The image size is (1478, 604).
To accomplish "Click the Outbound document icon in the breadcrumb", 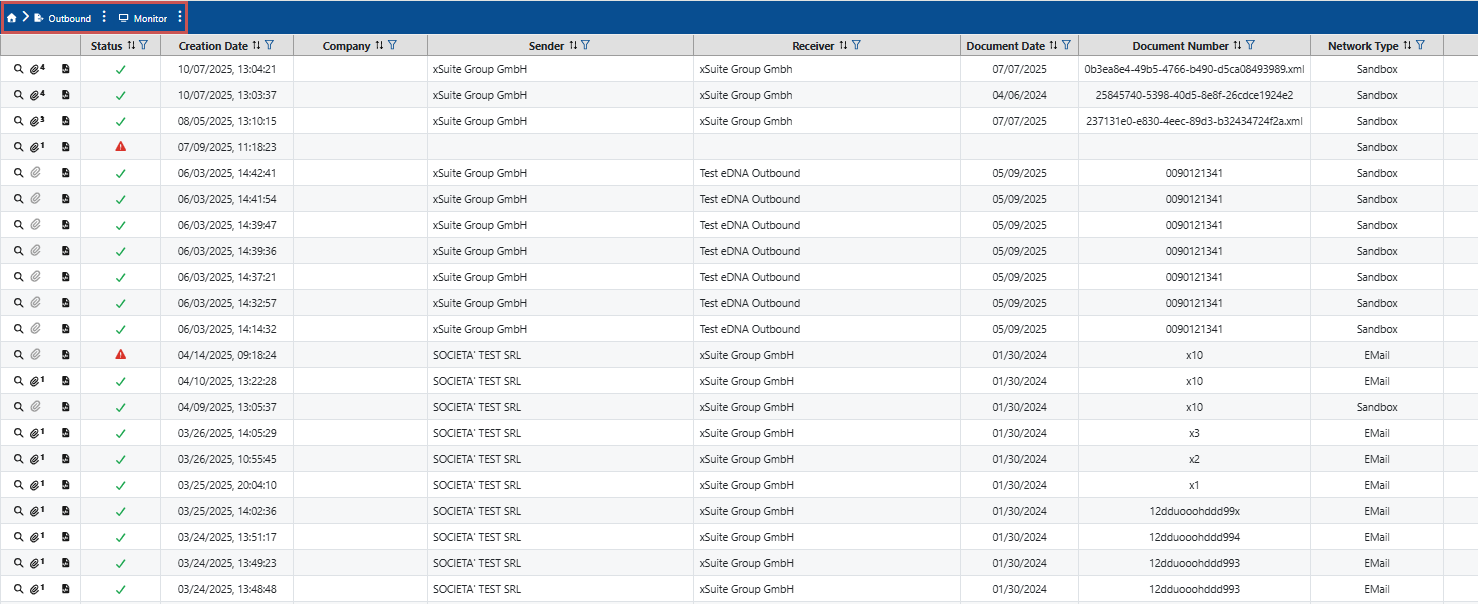I will [39, 18].
